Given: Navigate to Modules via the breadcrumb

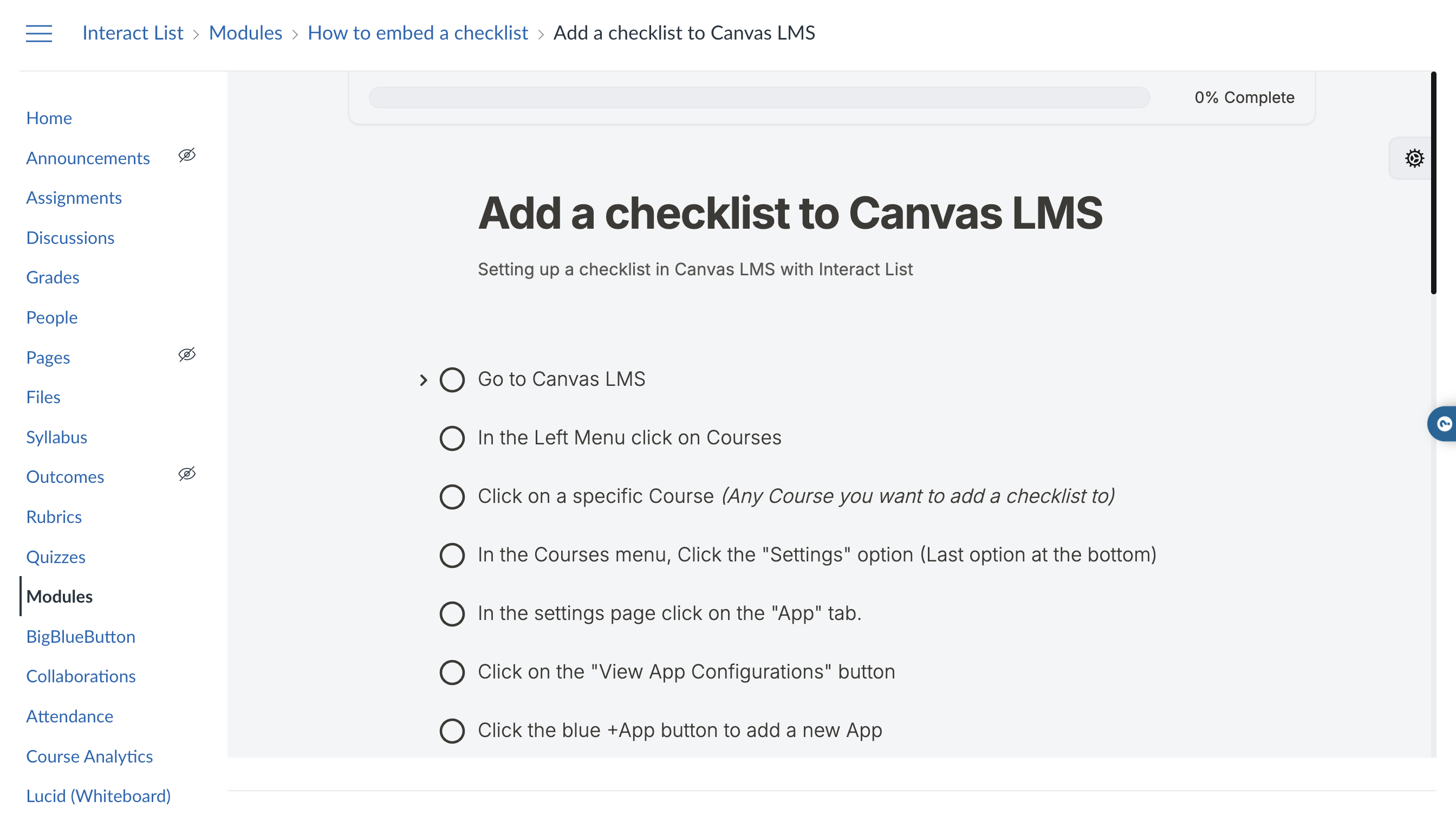Looking at the screenshot, I should pyautogui.click(x=245, y=33).
